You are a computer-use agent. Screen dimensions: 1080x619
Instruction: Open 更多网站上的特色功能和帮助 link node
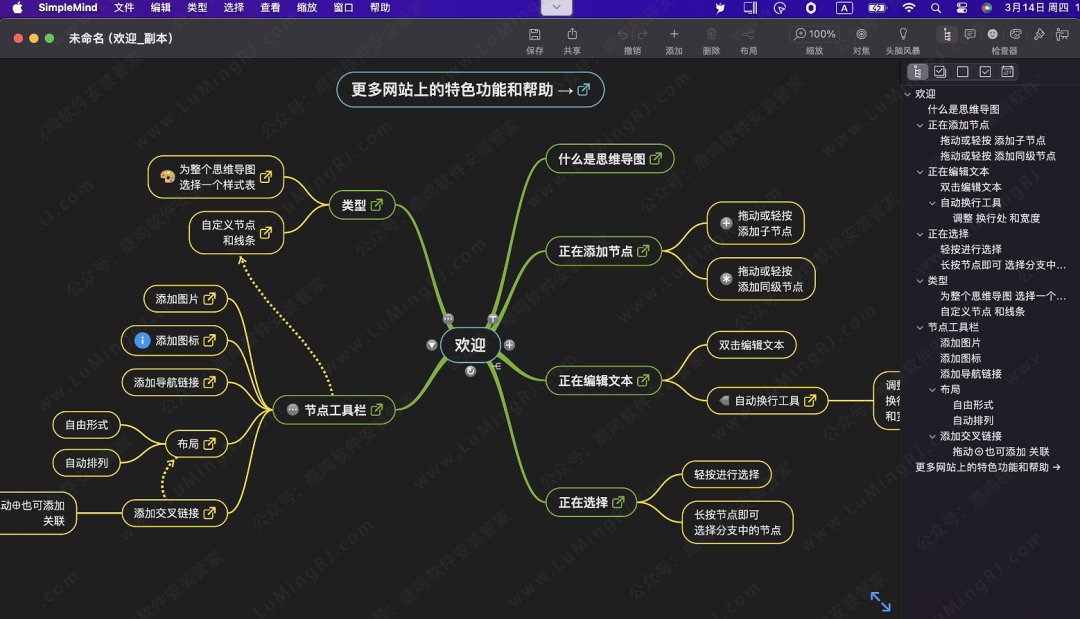coord(470,89)
